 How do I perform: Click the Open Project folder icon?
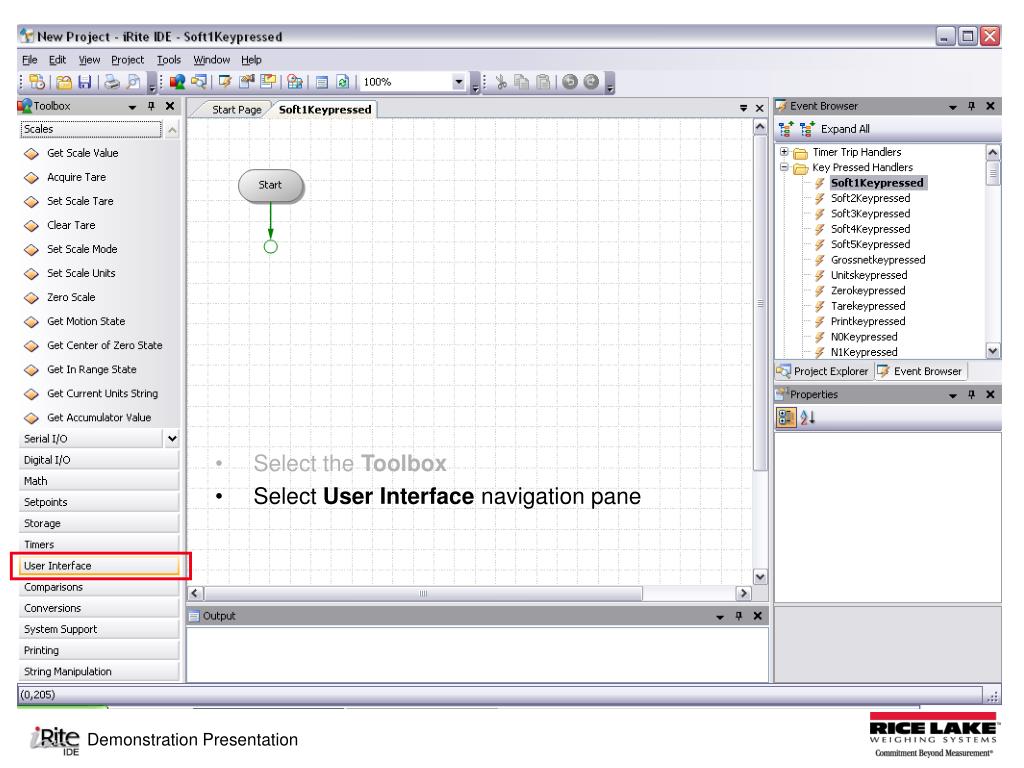tap(64, 82)
